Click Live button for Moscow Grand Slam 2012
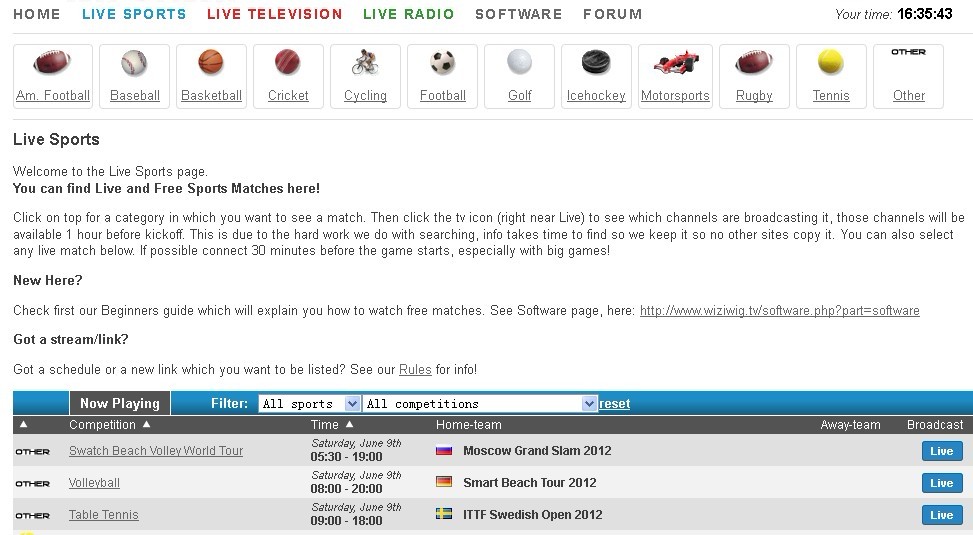This screenshot has width=973, height=535. pos(942,451)
